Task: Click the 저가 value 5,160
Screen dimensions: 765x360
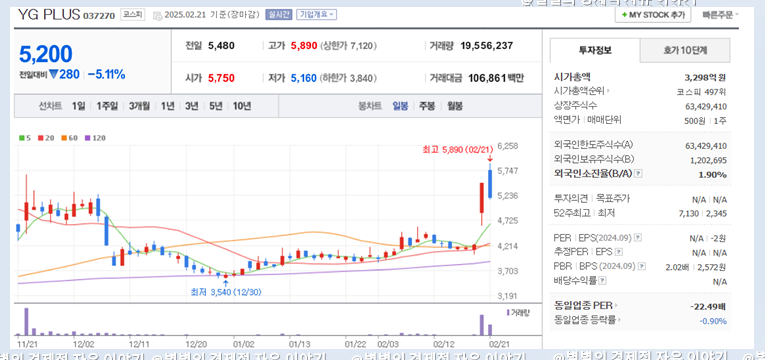Action: pyautogui.click(x=304, y=78)
